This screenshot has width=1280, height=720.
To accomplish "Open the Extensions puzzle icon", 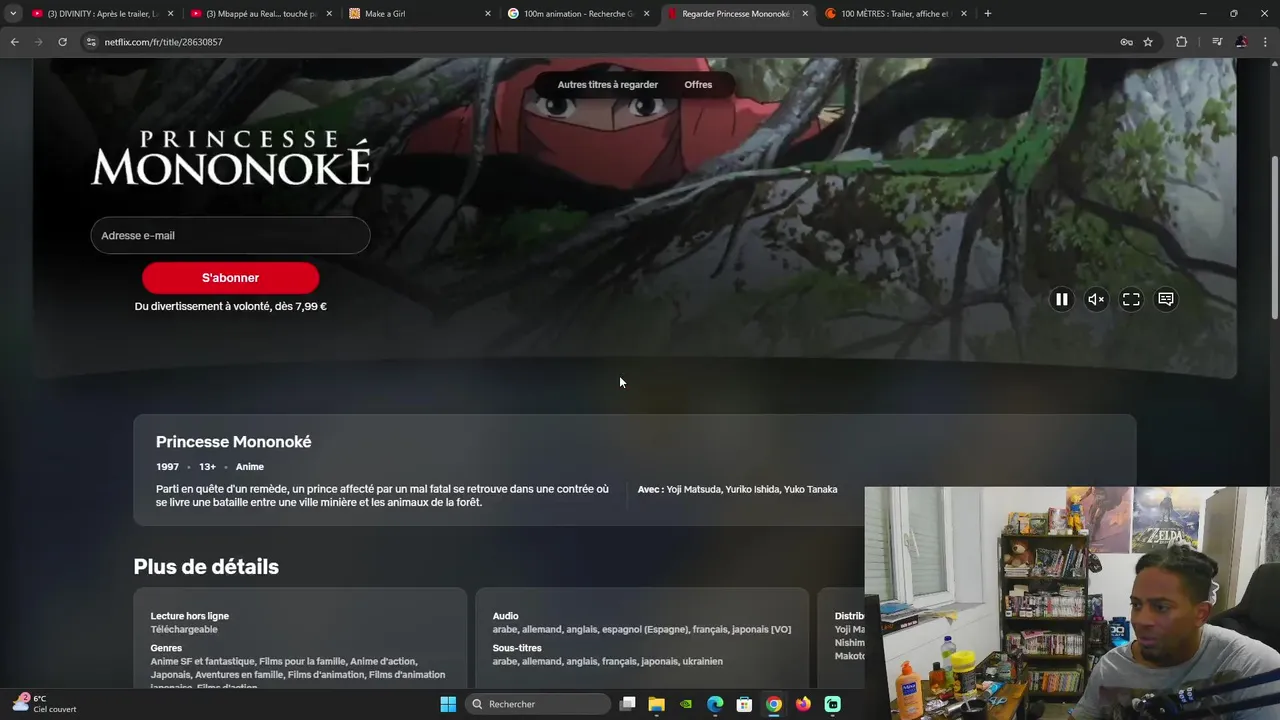I will tap(1182, 42).
